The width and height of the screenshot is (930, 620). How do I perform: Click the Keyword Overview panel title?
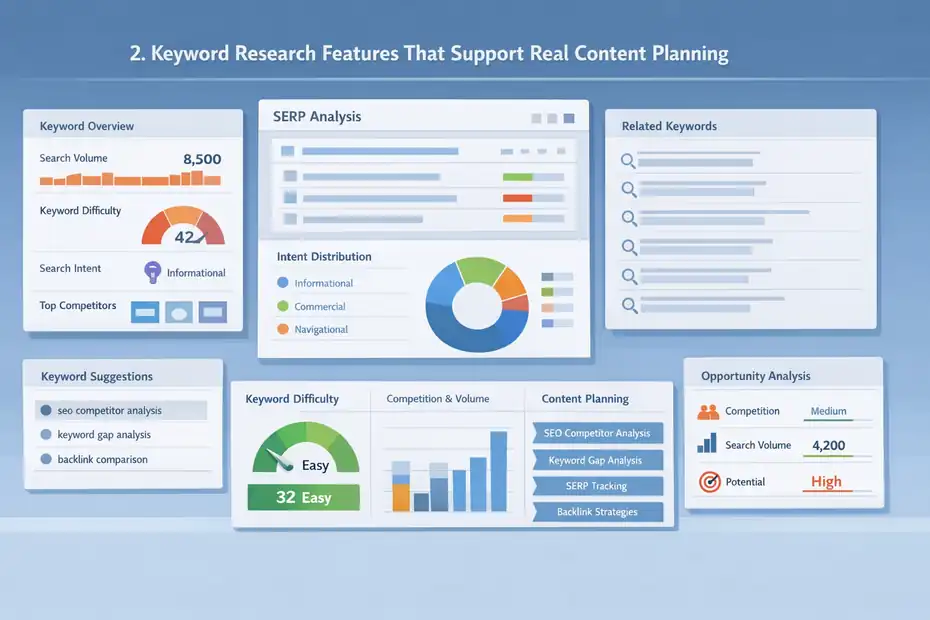point(87,126)
